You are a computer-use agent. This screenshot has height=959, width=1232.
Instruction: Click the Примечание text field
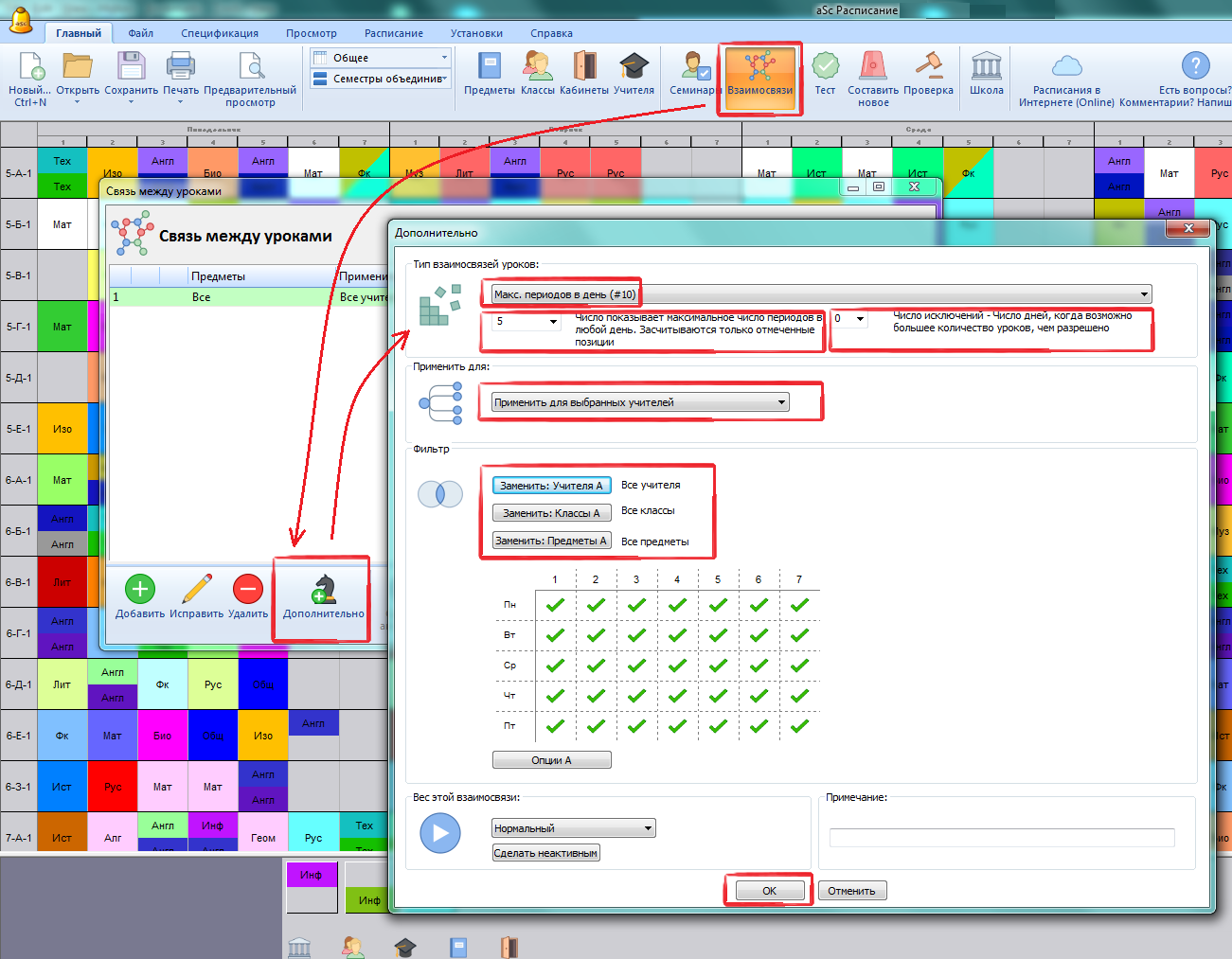click(x=1002, y=838)
